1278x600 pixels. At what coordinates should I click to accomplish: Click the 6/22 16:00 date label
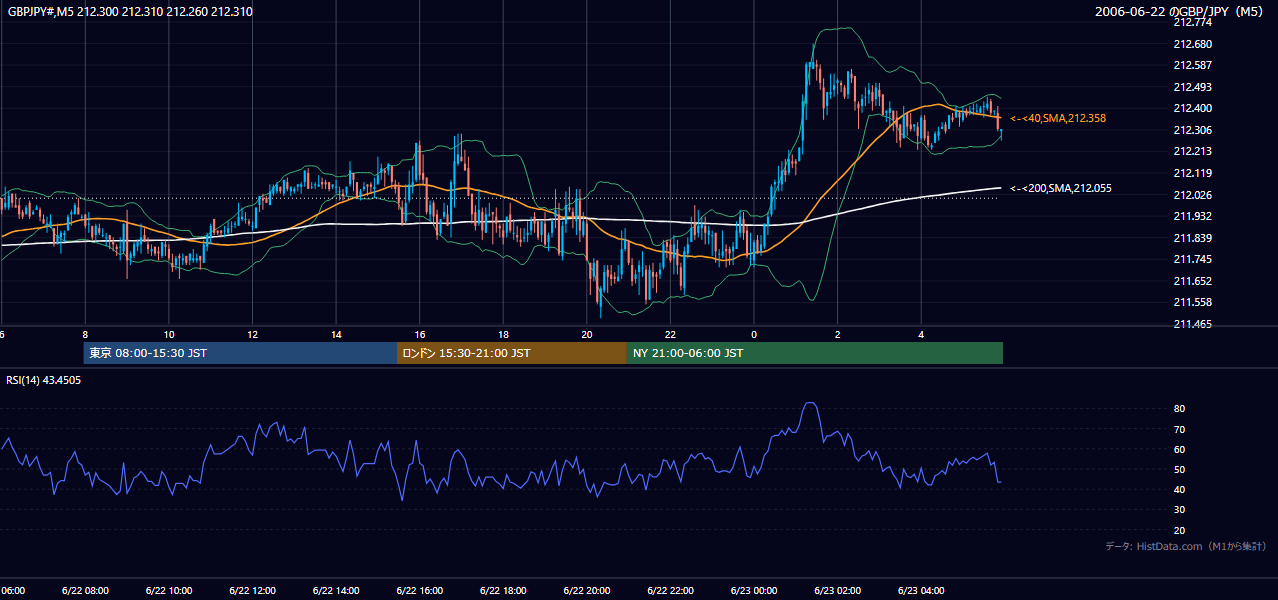click(x=420, y=591)
